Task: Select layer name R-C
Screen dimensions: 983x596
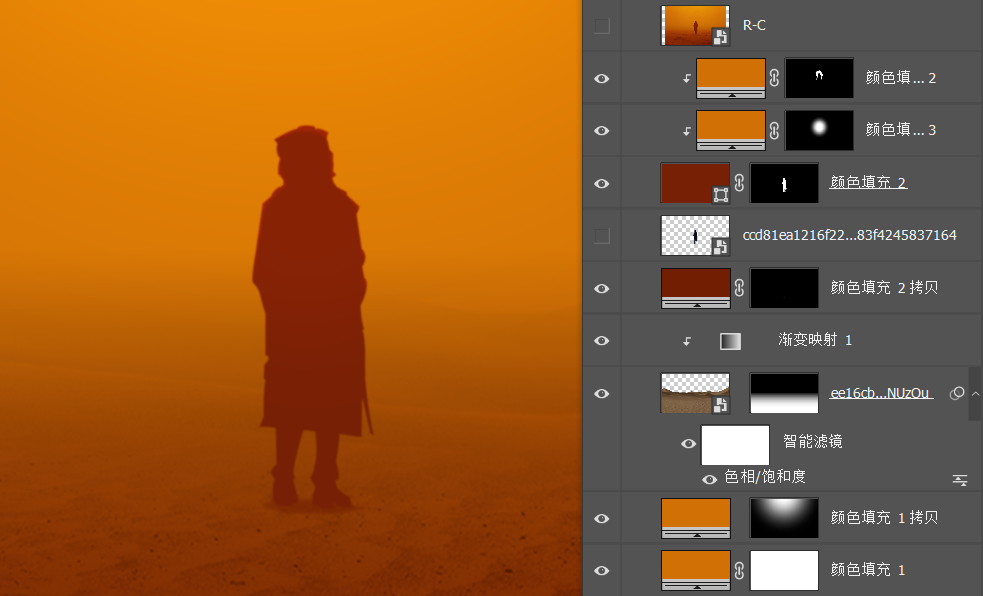Action: click(x=754, y=25)
